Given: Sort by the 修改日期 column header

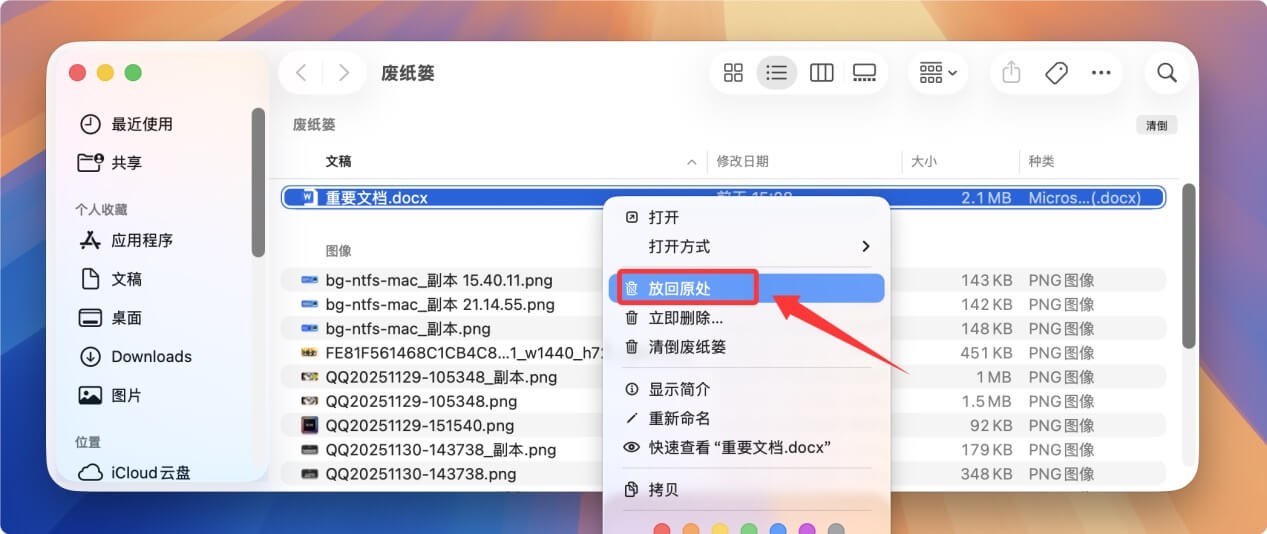Looking at the screenshot, I should click(742, 161).
